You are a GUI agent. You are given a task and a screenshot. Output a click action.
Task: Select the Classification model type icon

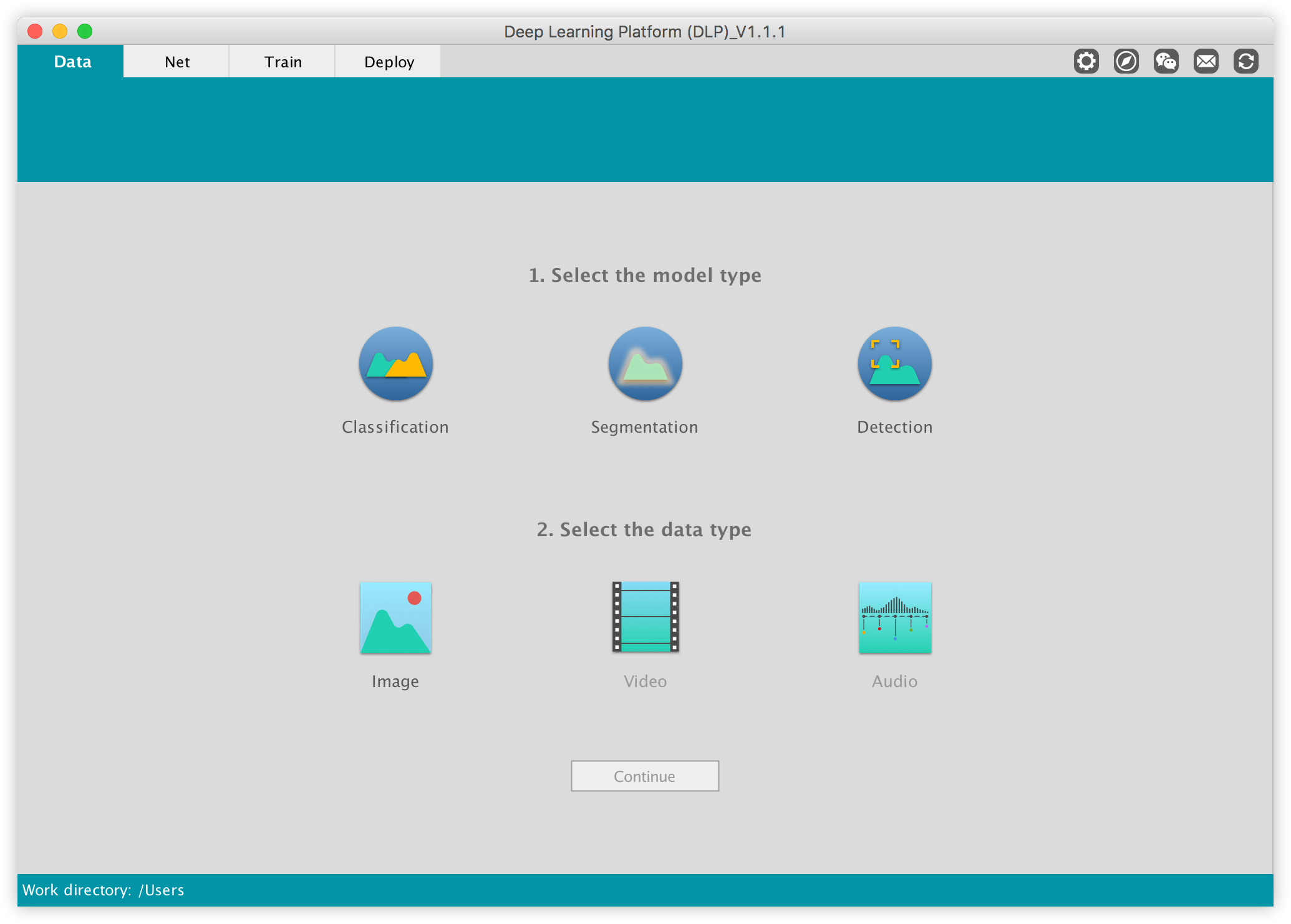395,363
